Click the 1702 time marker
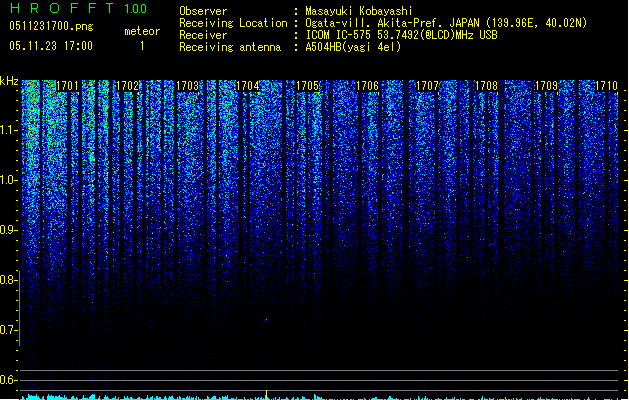The height and width of the screenshot is (400, 629). (x=127, y=86)
